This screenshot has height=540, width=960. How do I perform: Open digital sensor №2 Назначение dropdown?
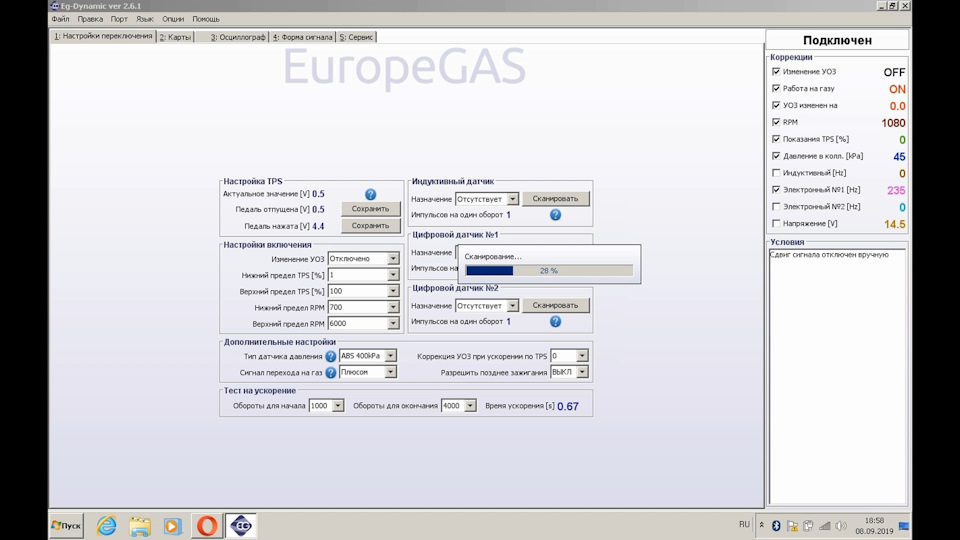512,306
